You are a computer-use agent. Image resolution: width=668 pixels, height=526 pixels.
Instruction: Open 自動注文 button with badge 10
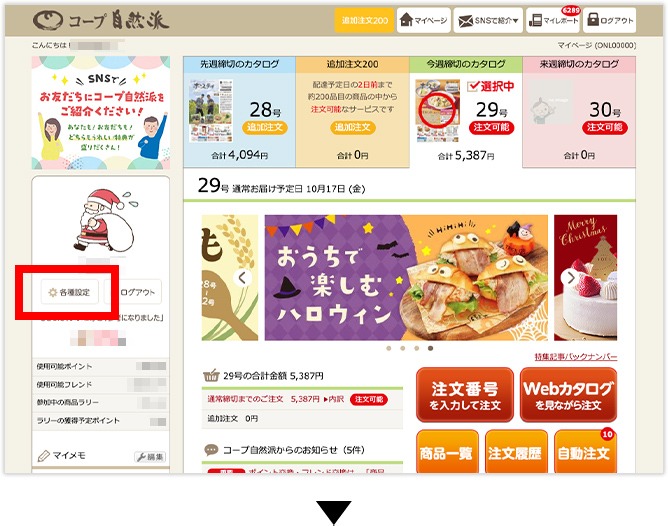coord(585,452)
